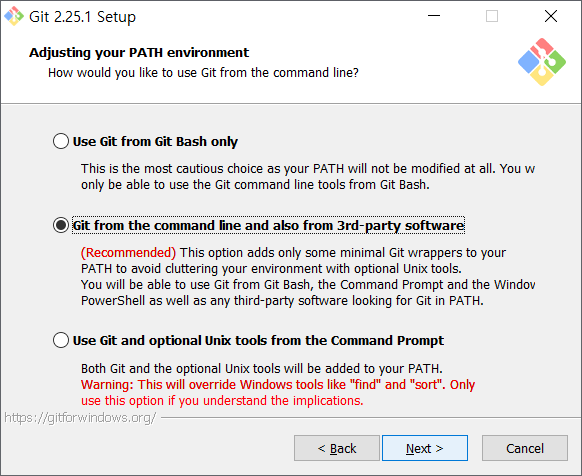Screen dimensions: 582x476
Task: Open the https://gitforwindows.org/ link
Action: (80, 418)
